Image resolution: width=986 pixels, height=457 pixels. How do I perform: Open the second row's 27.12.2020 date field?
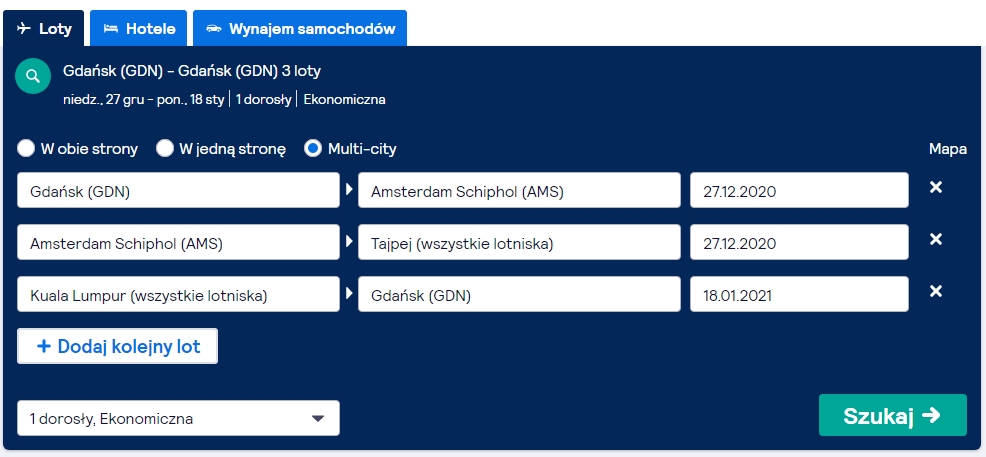click(799, 242)
